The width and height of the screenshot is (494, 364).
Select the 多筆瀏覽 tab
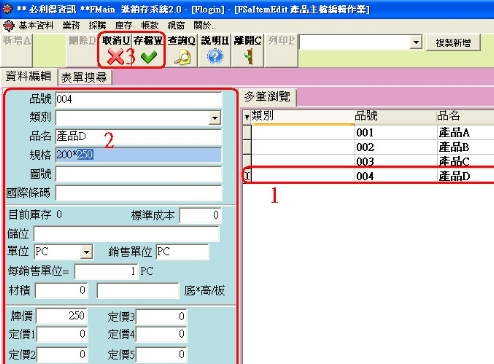coord(267,97)
